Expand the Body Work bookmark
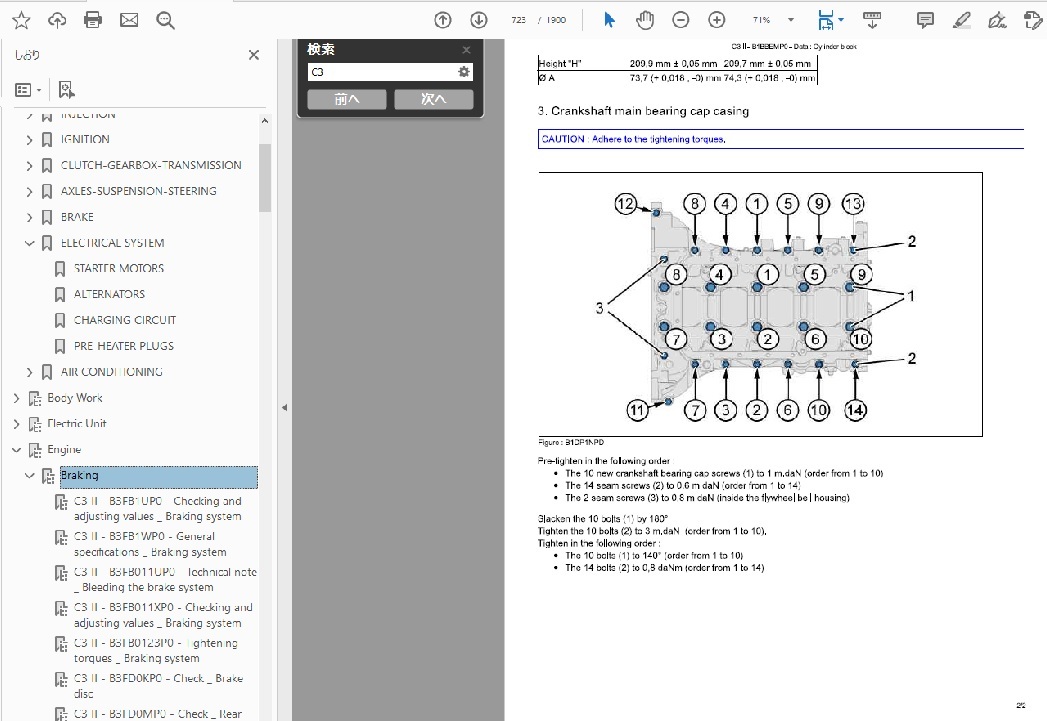The image size is (1047, 721). pos(17,398)
